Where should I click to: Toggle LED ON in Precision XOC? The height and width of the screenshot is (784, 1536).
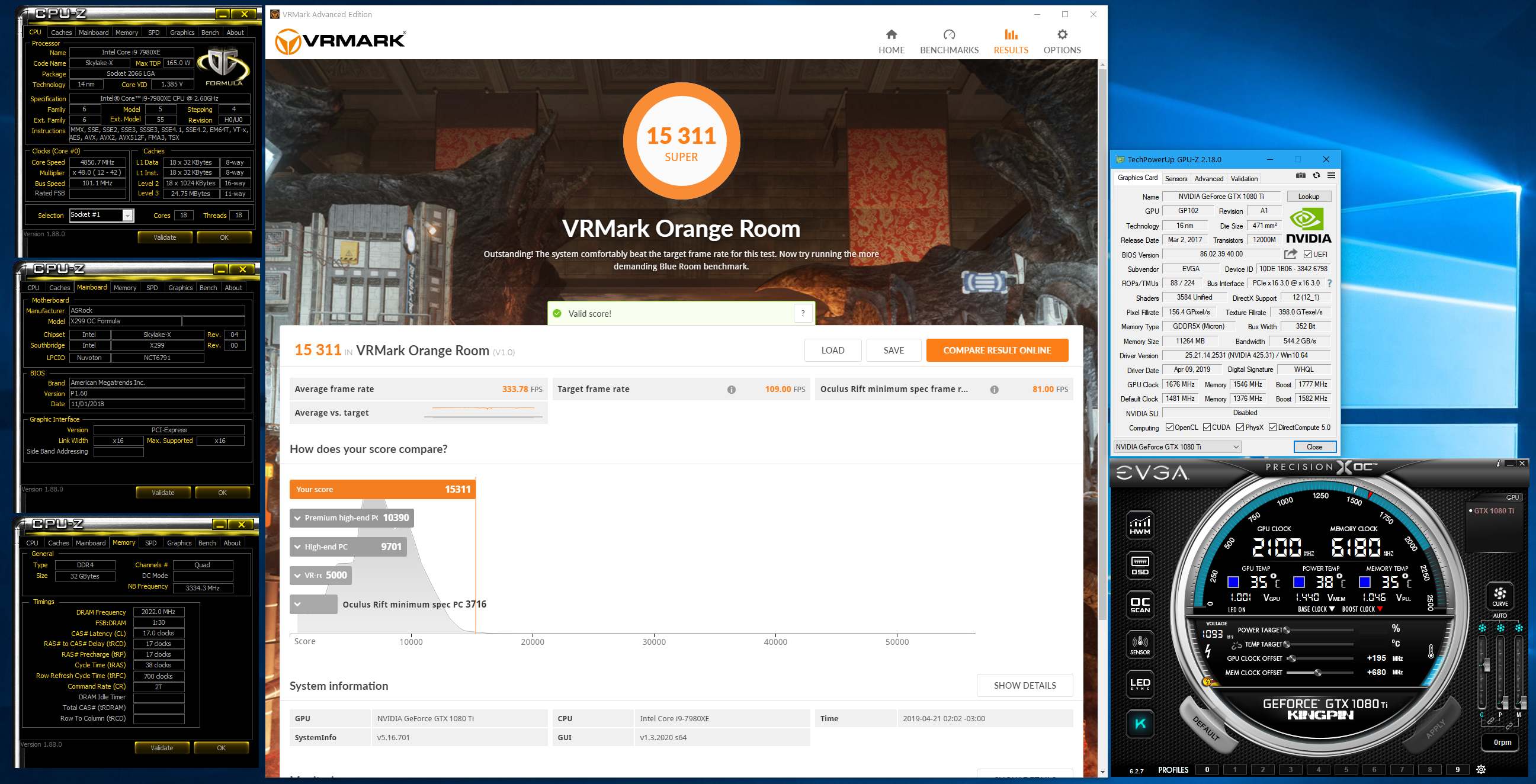tap(1236, 610)
